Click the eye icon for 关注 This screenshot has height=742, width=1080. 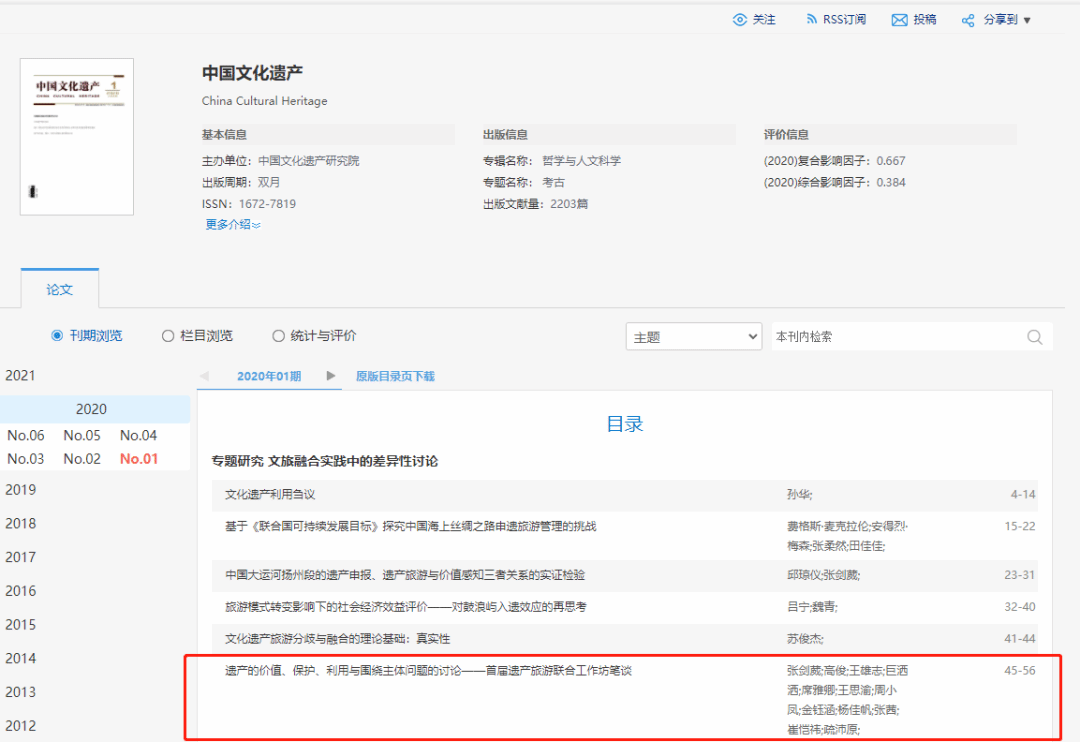pyautogui.click(x=740, y=20)
